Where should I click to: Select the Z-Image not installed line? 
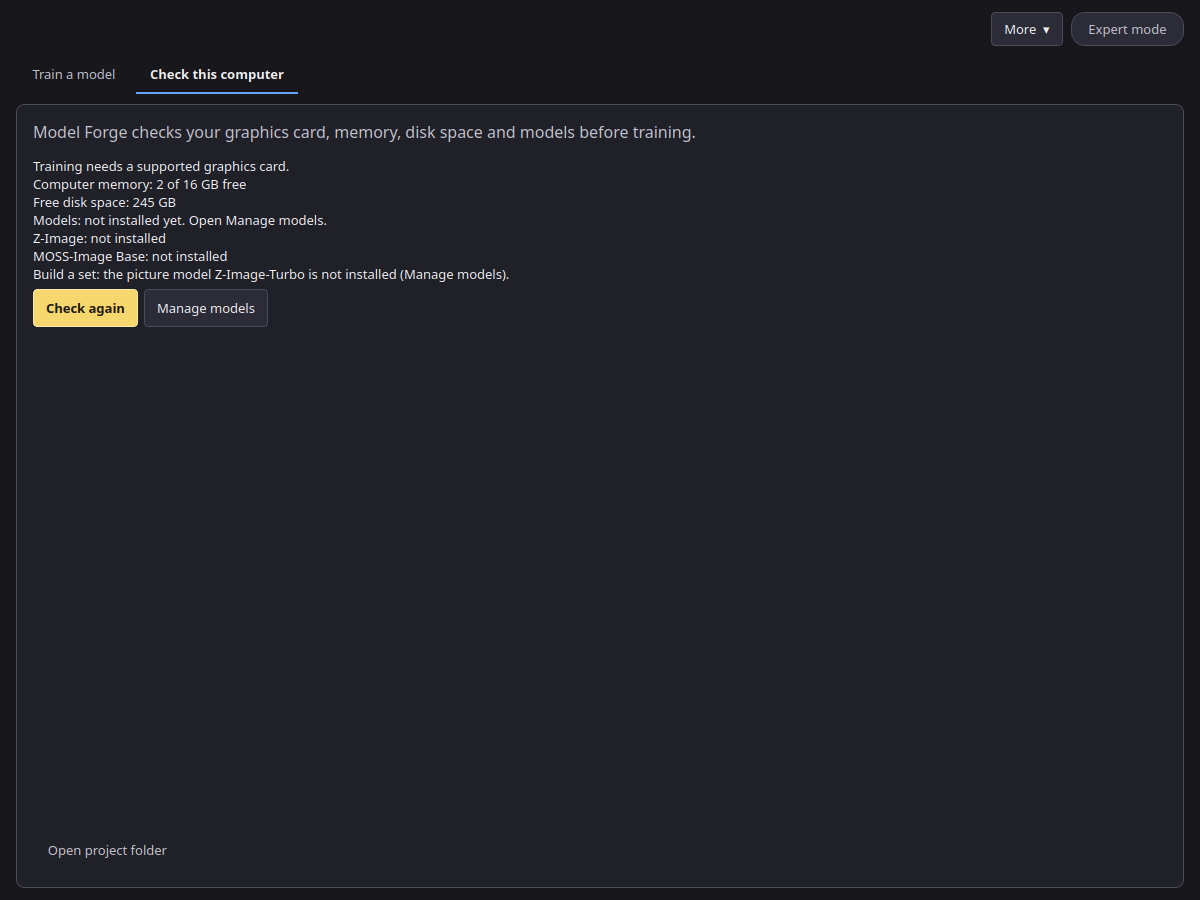click(100, 238)
